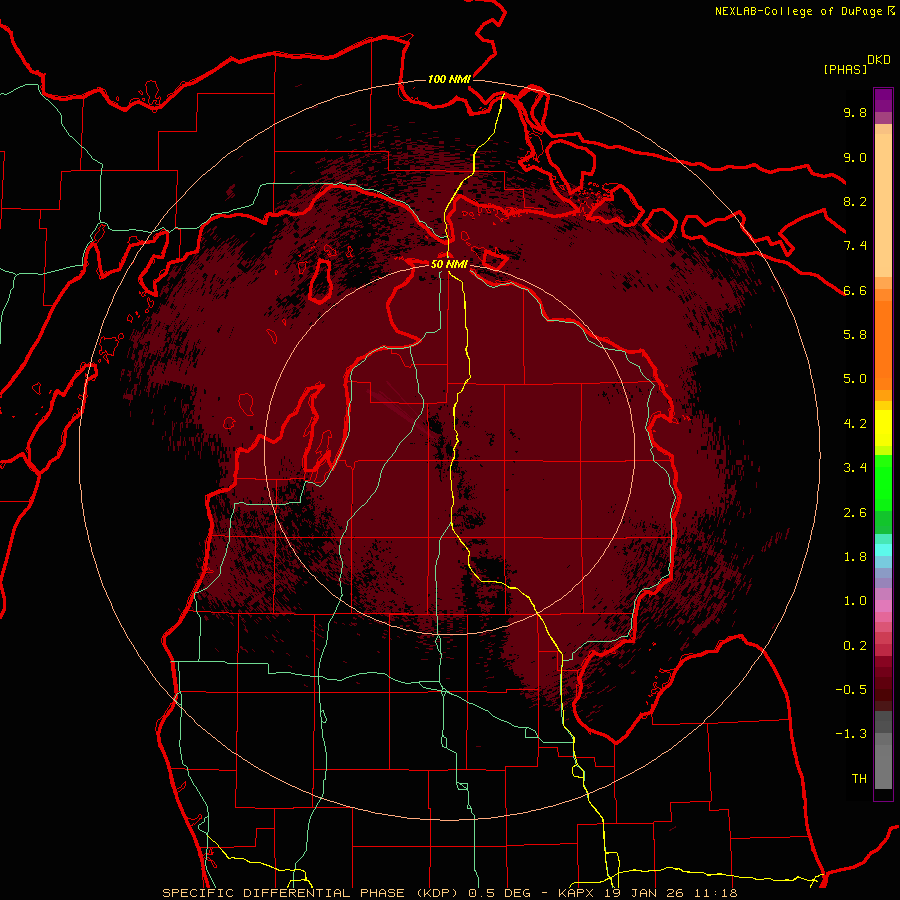The image size is (900, 900).
Task: Click the [PHAS] legend unit label
Action: (x=845, y=69)
